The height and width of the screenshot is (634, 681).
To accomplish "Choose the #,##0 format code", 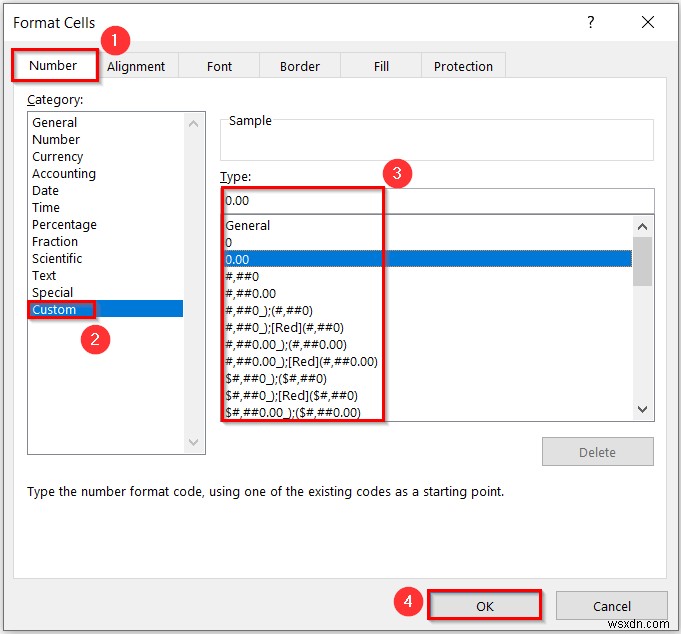I will pyautogui.click(x=428, y=276).
